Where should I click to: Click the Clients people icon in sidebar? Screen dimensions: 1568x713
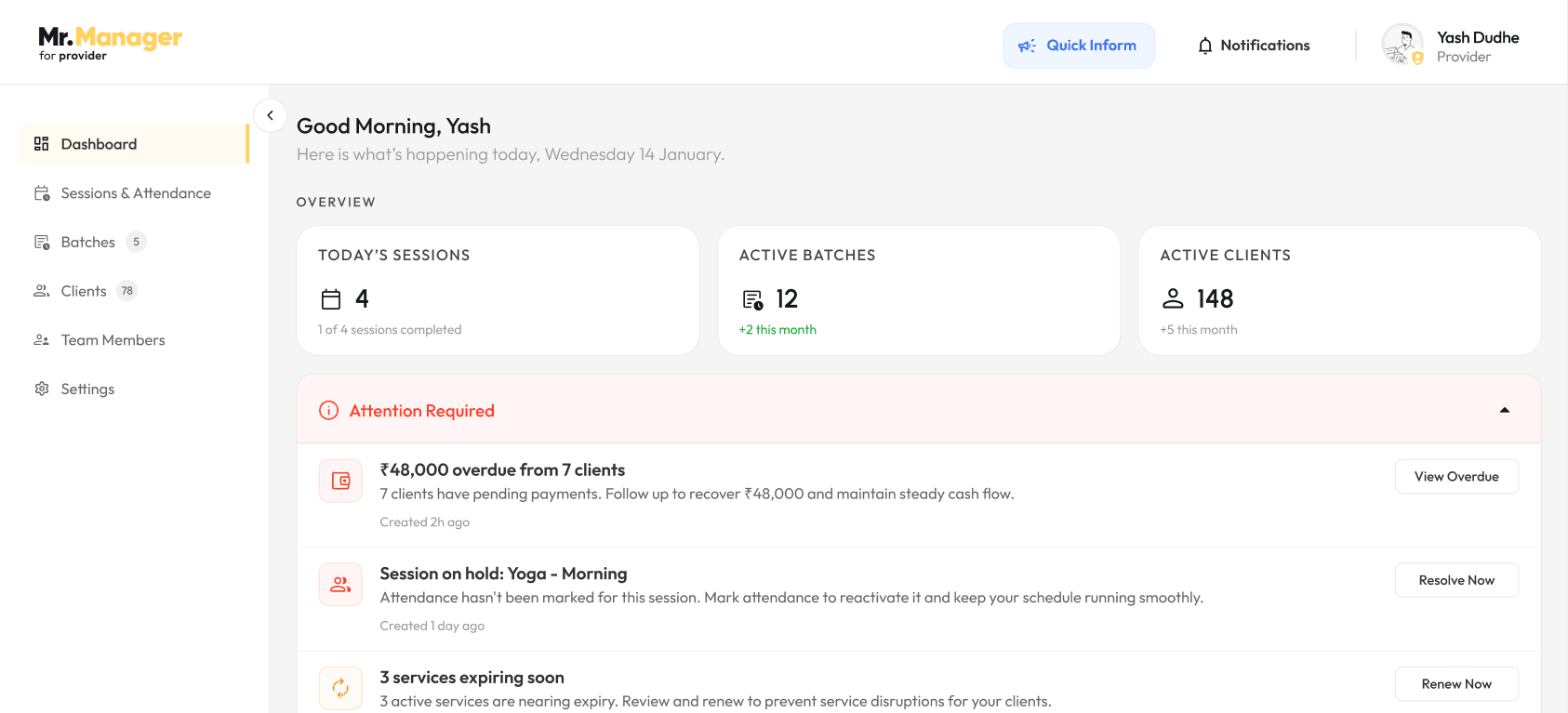[41, 291]
